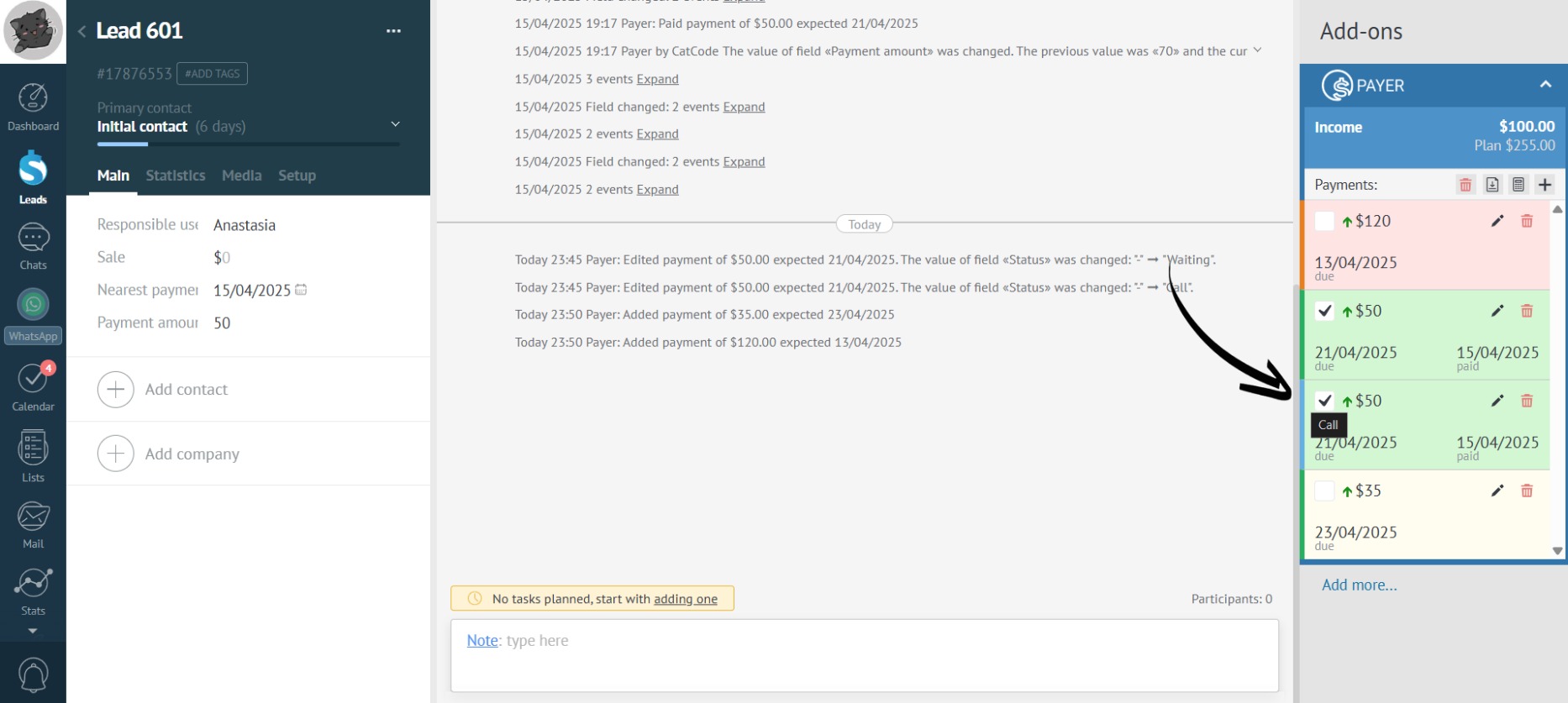This screenshot has height=703, width=1568.
Task: Collapse the PAYER add-on panel
Action: [1544, 85]
